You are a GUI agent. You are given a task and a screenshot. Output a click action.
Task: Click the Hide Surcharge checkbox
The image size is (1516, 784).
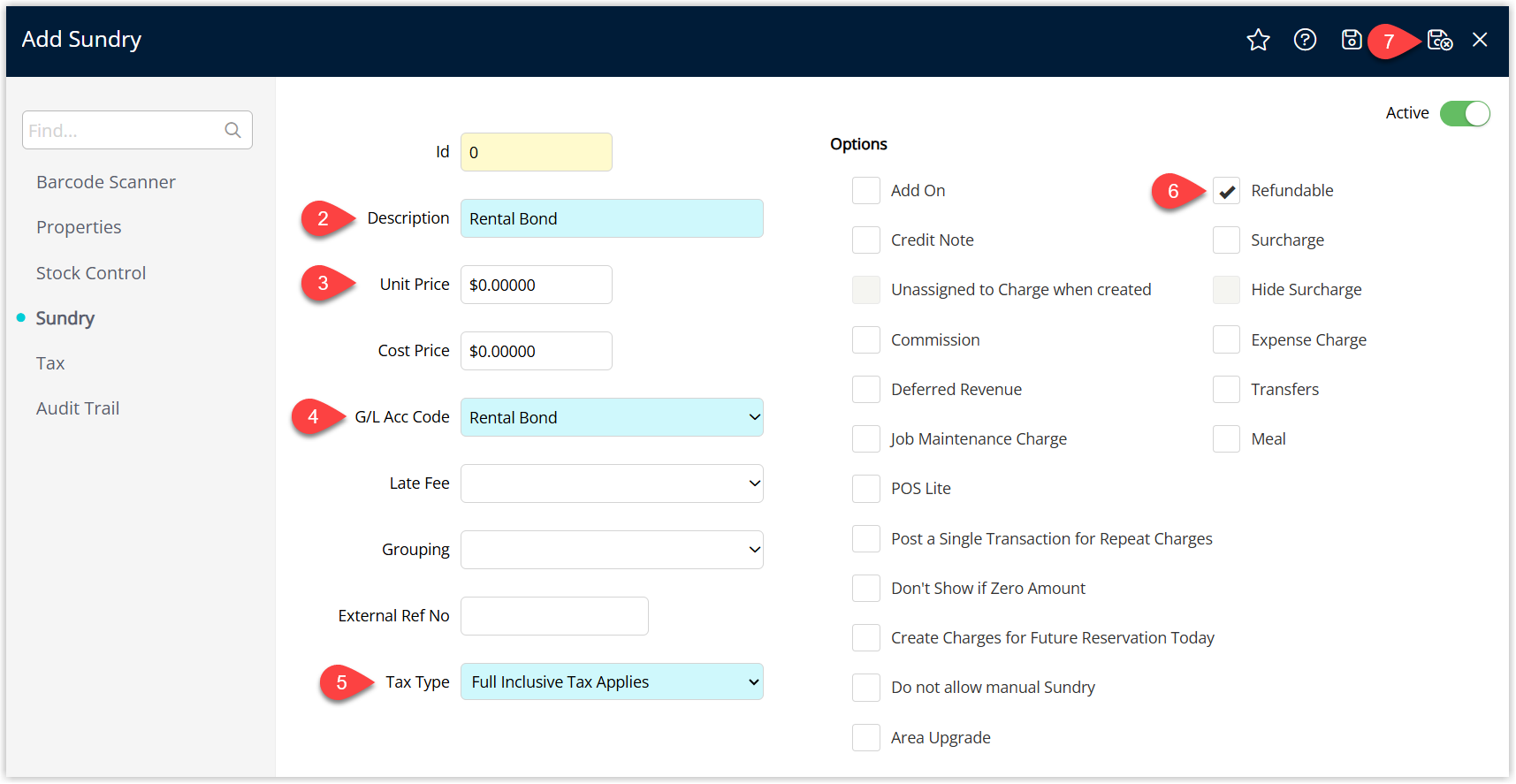point(1226,290)
